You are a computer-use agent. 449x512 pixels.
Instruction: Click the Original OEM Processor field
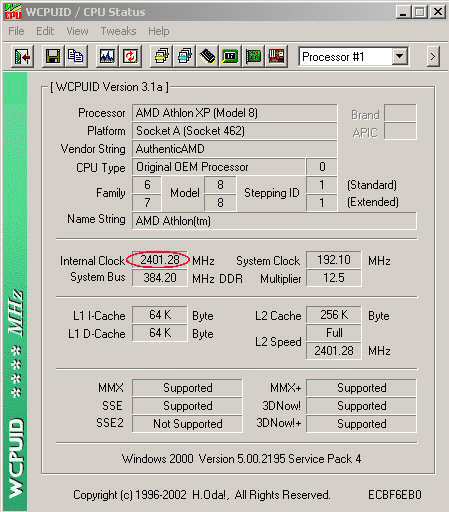coord(219,167)
